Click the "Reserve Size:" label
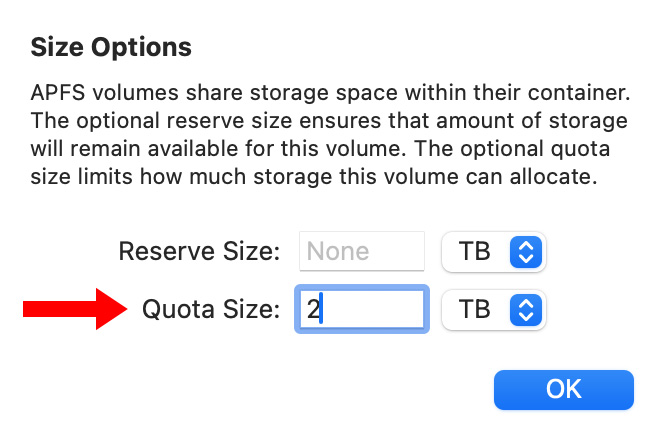 (x=199, y=252)
